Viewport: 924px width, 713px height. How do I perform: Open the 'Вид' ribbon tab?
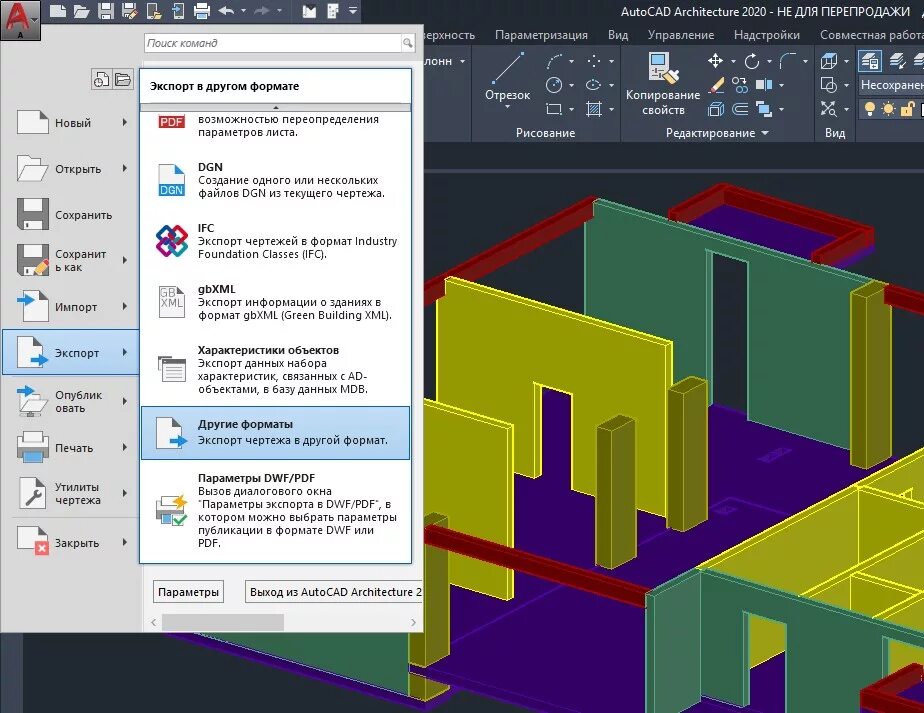coord(618,35)
